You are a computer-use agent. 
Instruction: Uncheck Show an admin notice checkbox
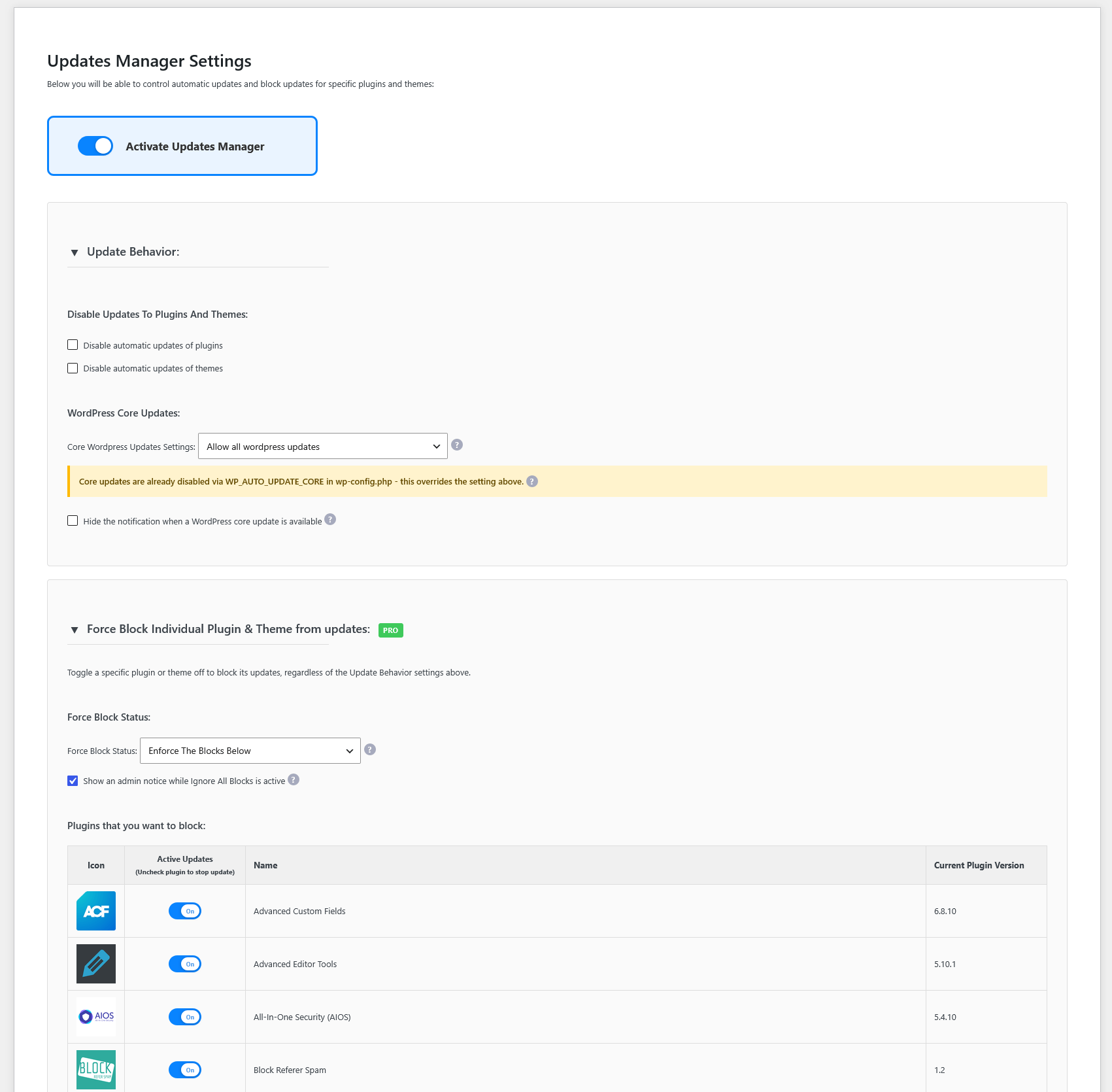coord(73,781)
